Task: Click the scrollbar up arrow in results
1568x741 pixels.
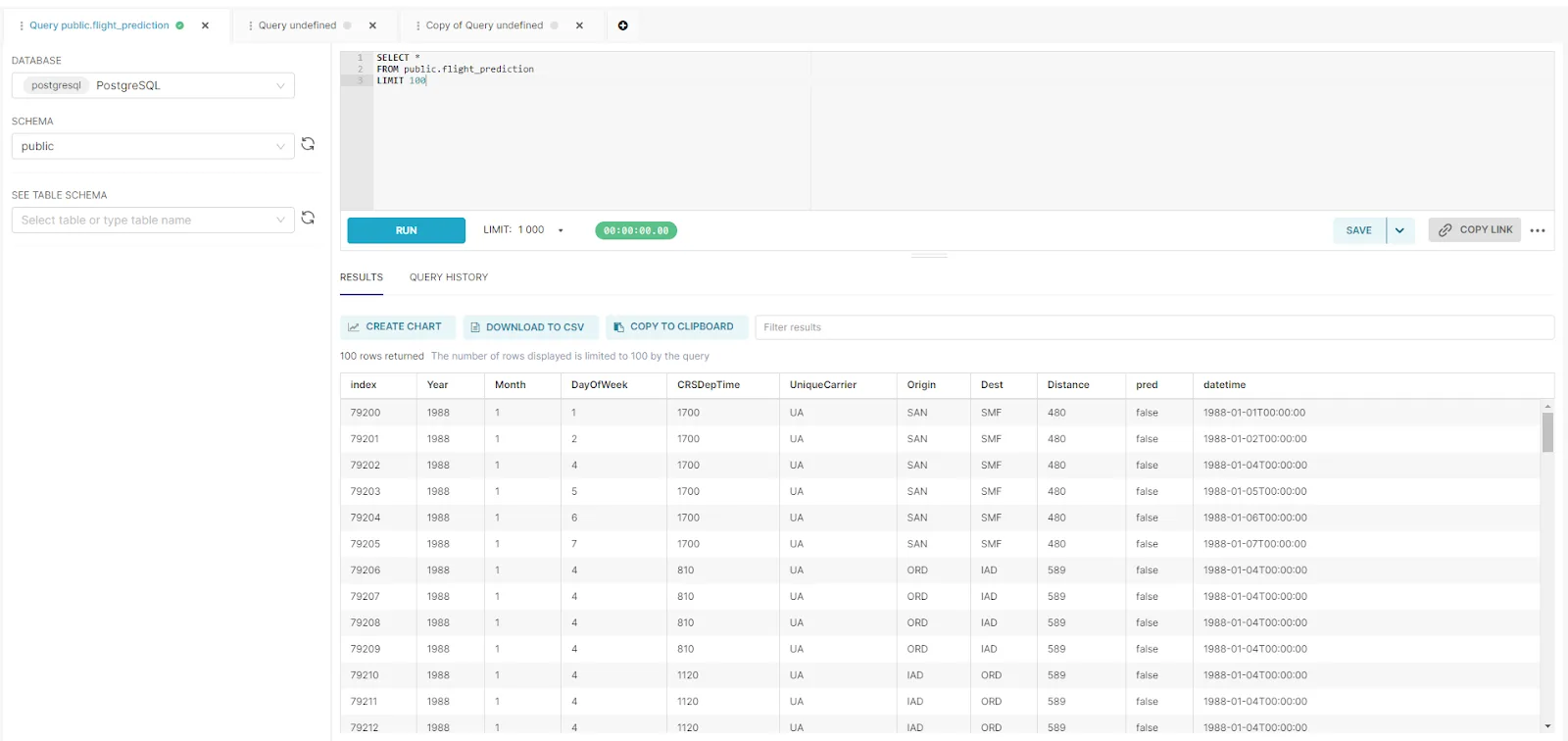Action: point(1547,406)
